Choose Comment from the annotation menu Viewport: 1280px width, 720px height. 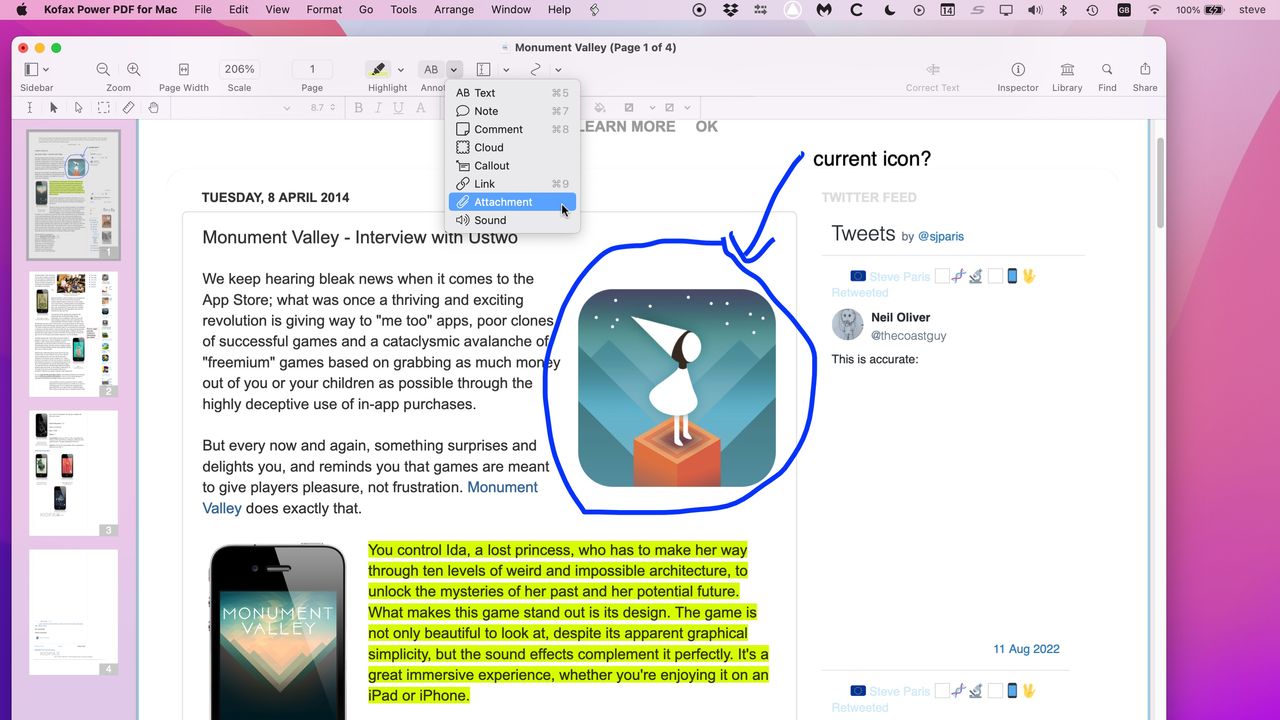tap(512, 129)
